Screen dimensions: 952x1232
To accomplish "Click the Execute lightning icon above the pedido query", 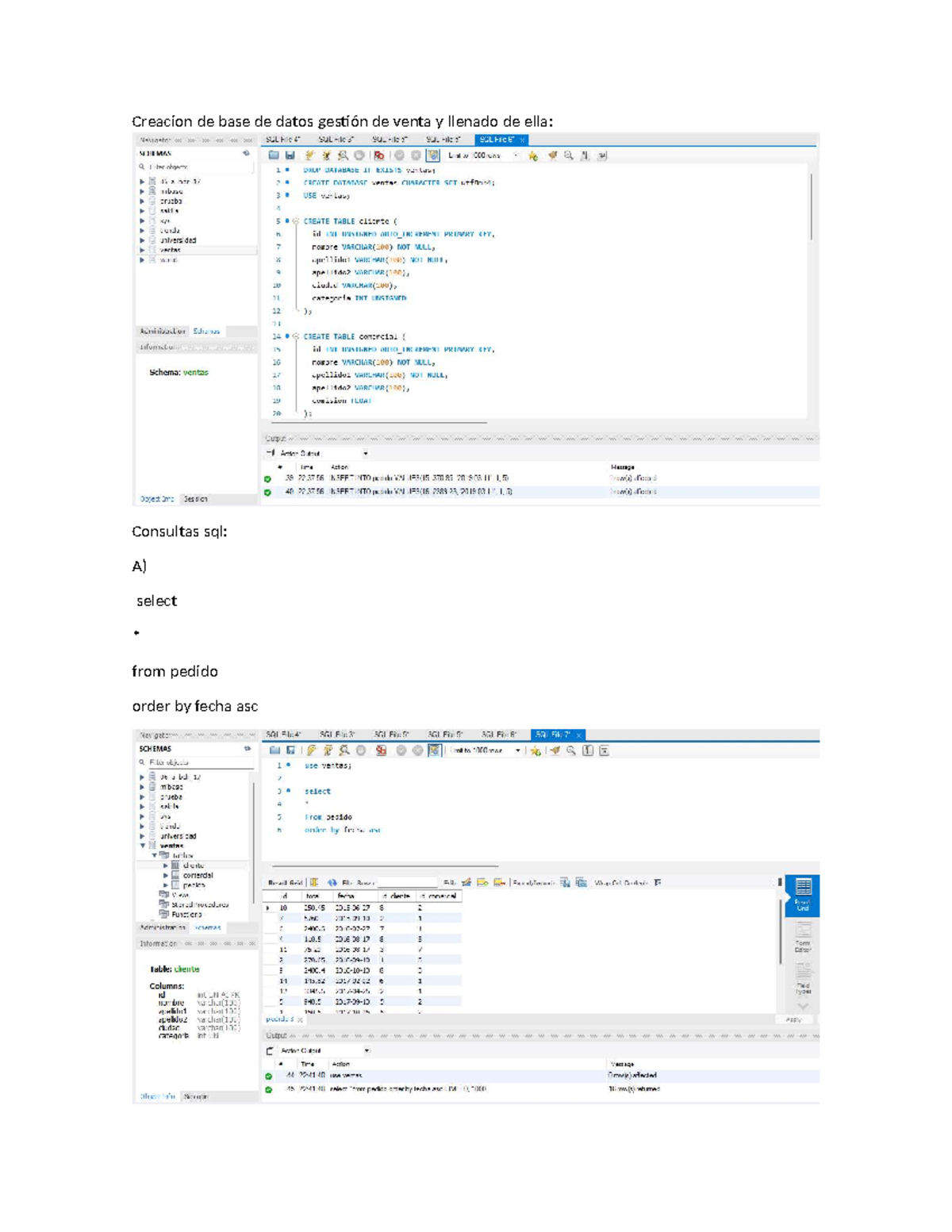I will coord(311,750).
